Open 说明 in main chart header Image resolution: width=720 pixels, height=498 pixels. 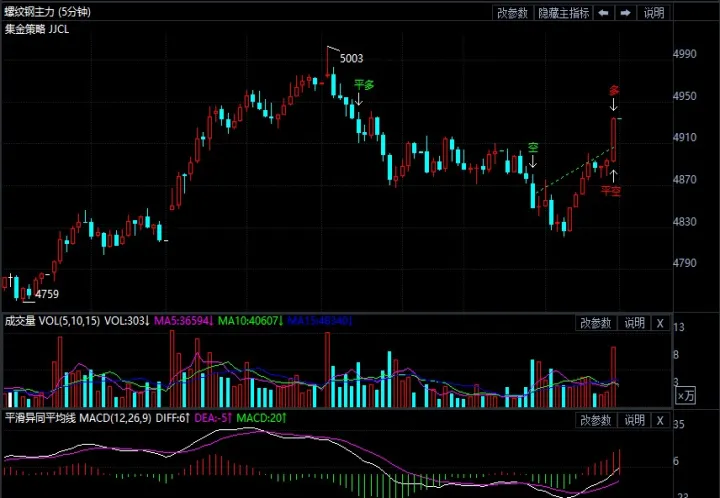[x=653, y=13]
